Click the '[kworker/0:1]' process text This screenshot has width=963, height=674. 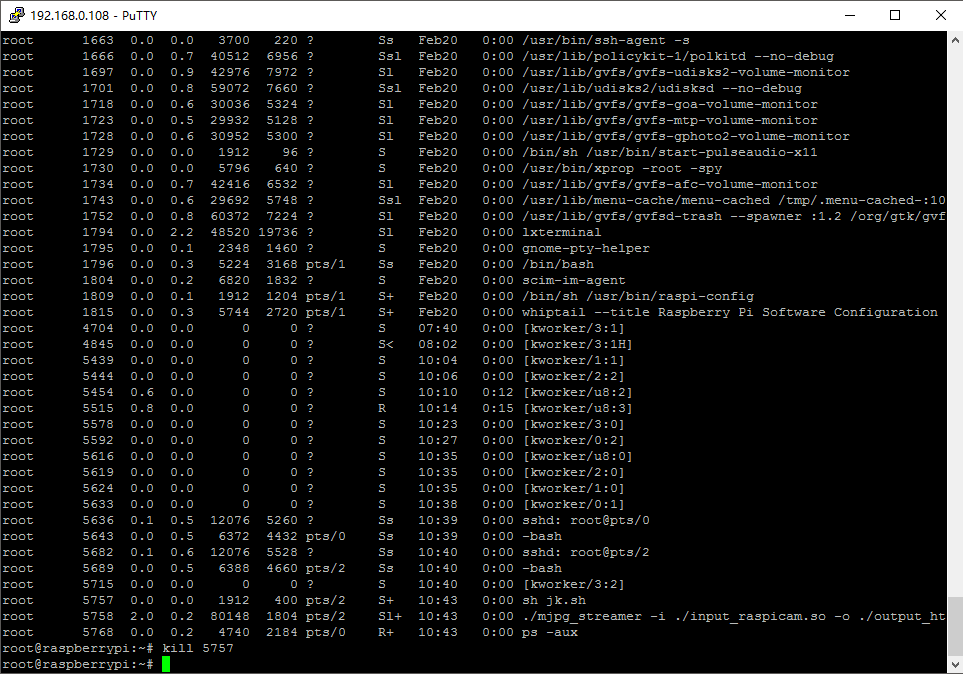574,504
